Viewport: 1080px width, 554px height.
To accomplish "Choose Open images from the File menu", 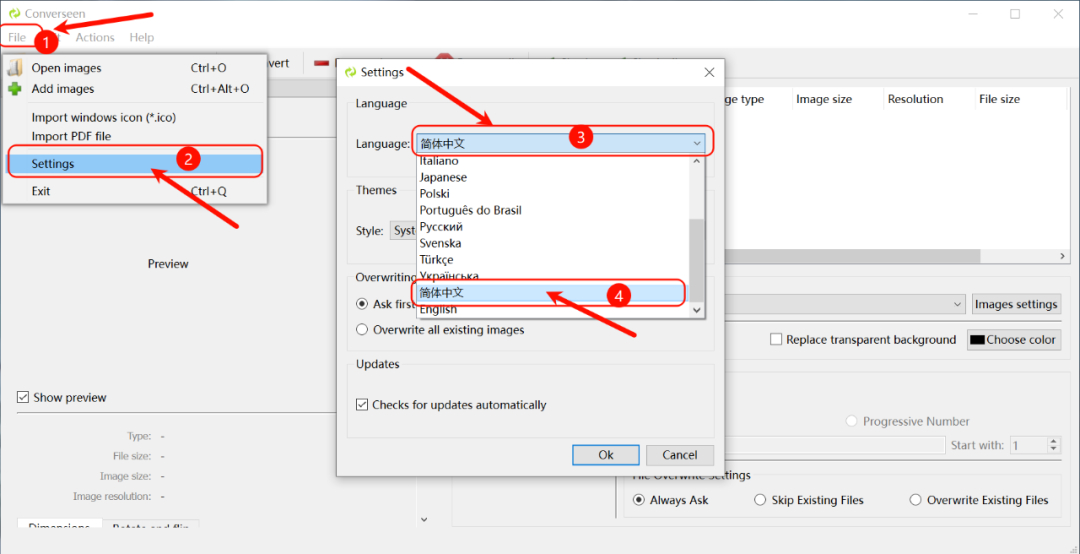I will (134, 68).
